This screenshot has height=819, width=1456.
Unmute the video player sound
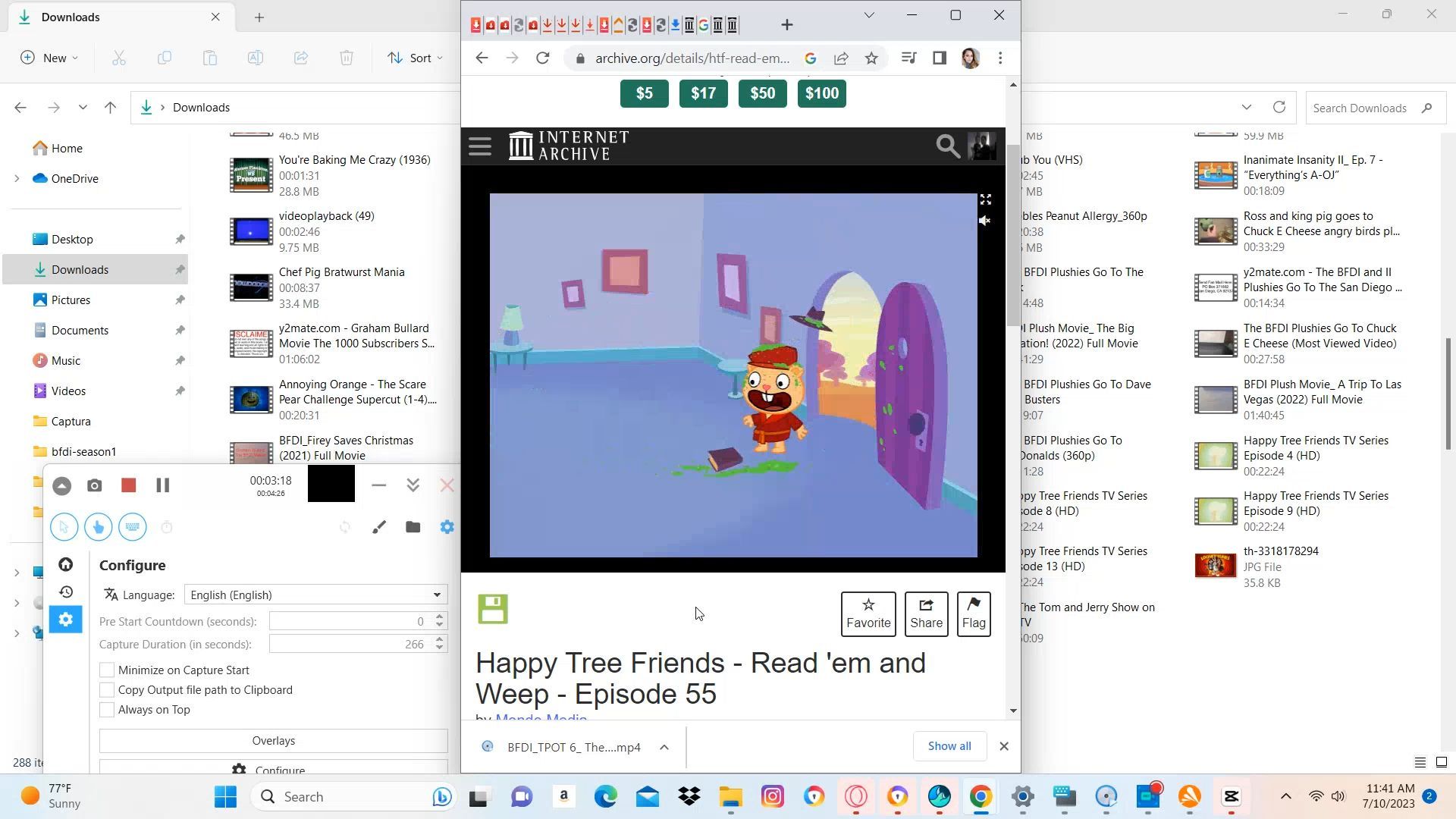click(984, 221)
